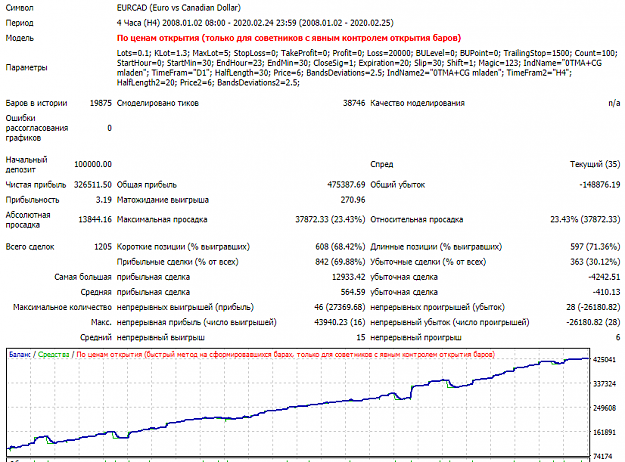The image size is (625, 462).
Task: Click the red model text По ценам открытия
Action: (158, 38)
